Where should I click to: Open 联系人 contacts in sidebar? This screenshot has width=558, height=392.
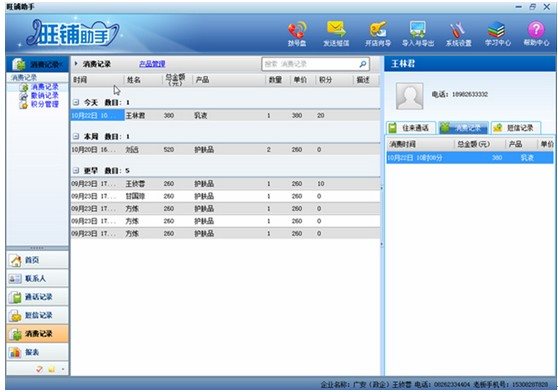coord(37,279)
